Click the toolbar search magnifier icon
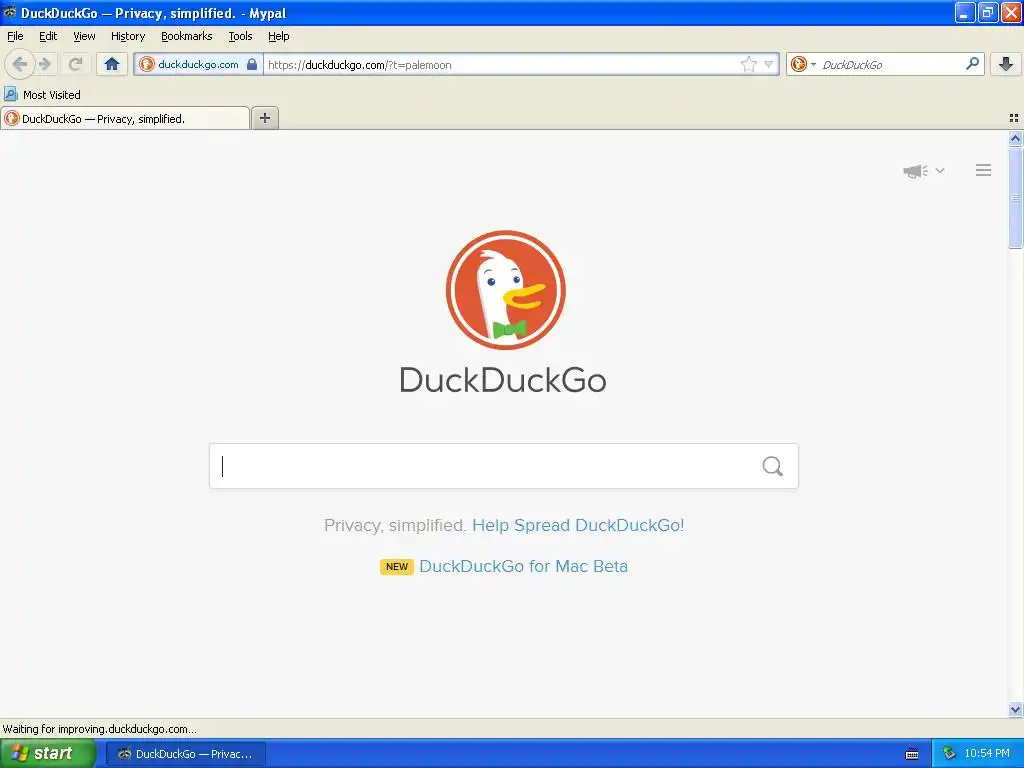 click(972, 64)
